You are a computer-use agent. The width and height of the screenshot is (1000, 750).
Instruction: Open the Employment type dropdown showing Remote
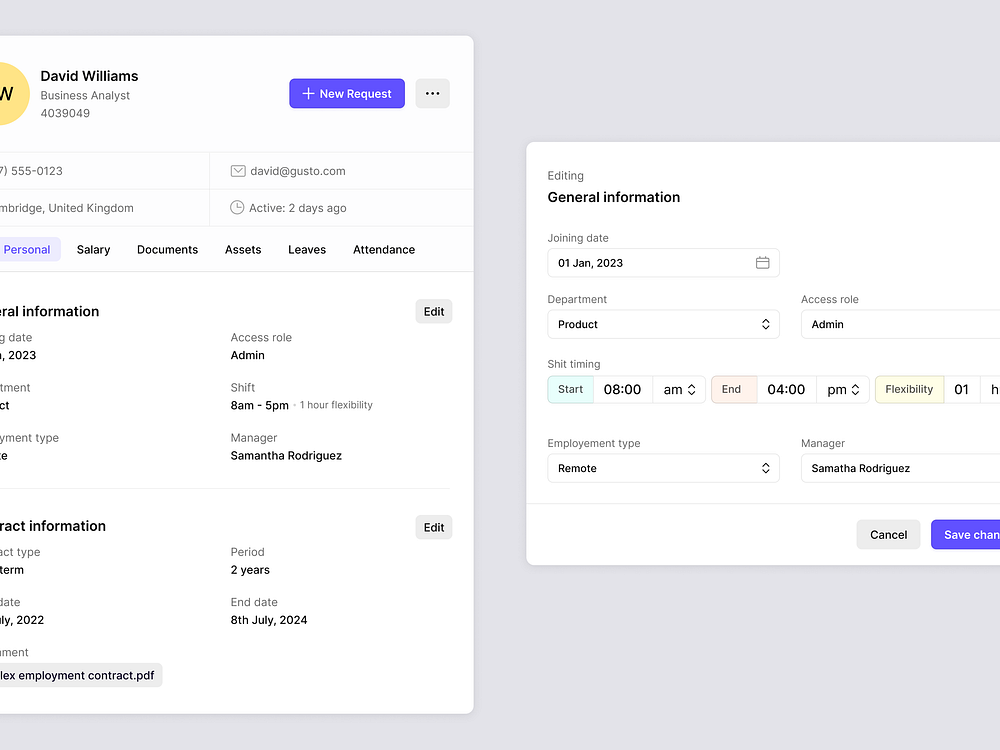pos(663,468)
